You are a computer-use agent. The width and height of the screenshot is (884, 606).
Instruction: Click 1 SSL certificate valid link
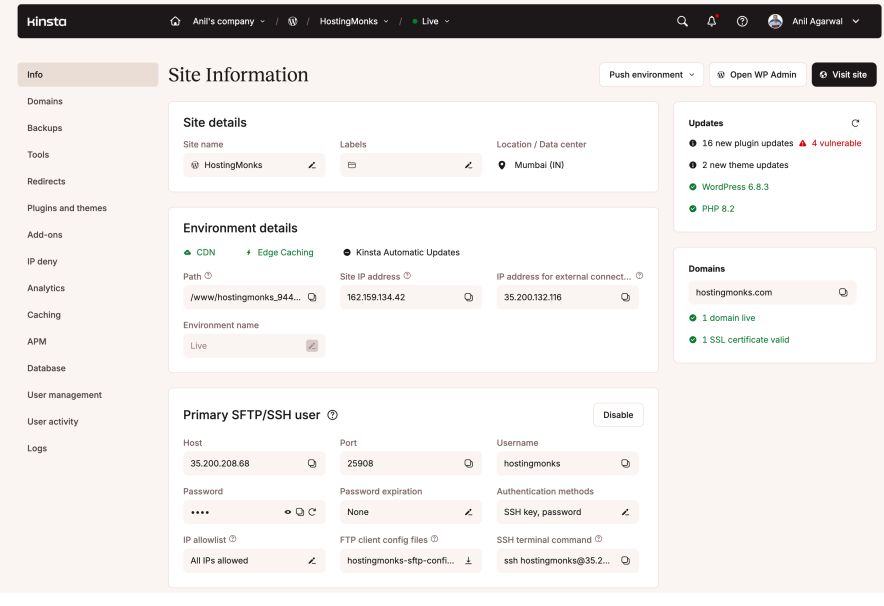[x=745, y=340]
